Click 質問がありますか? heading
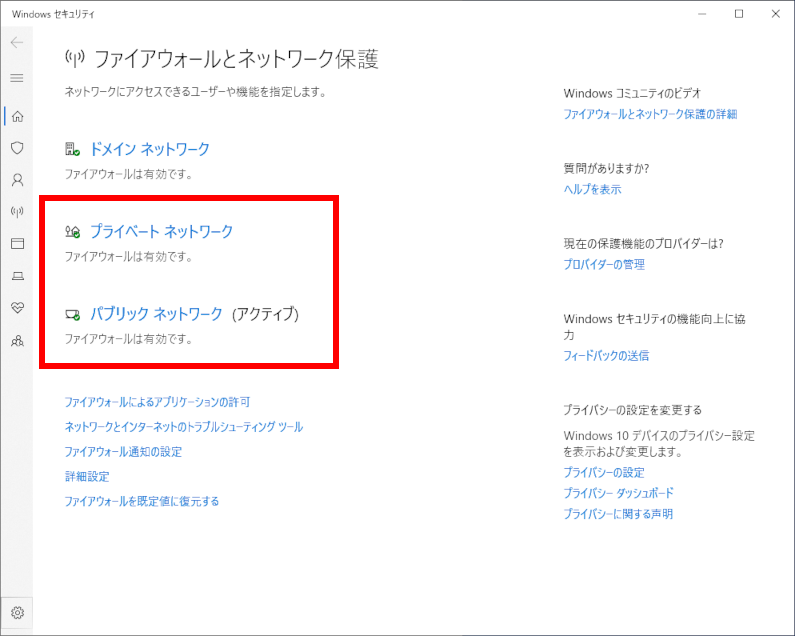795x636 pixels. click(x=606, y=168)
